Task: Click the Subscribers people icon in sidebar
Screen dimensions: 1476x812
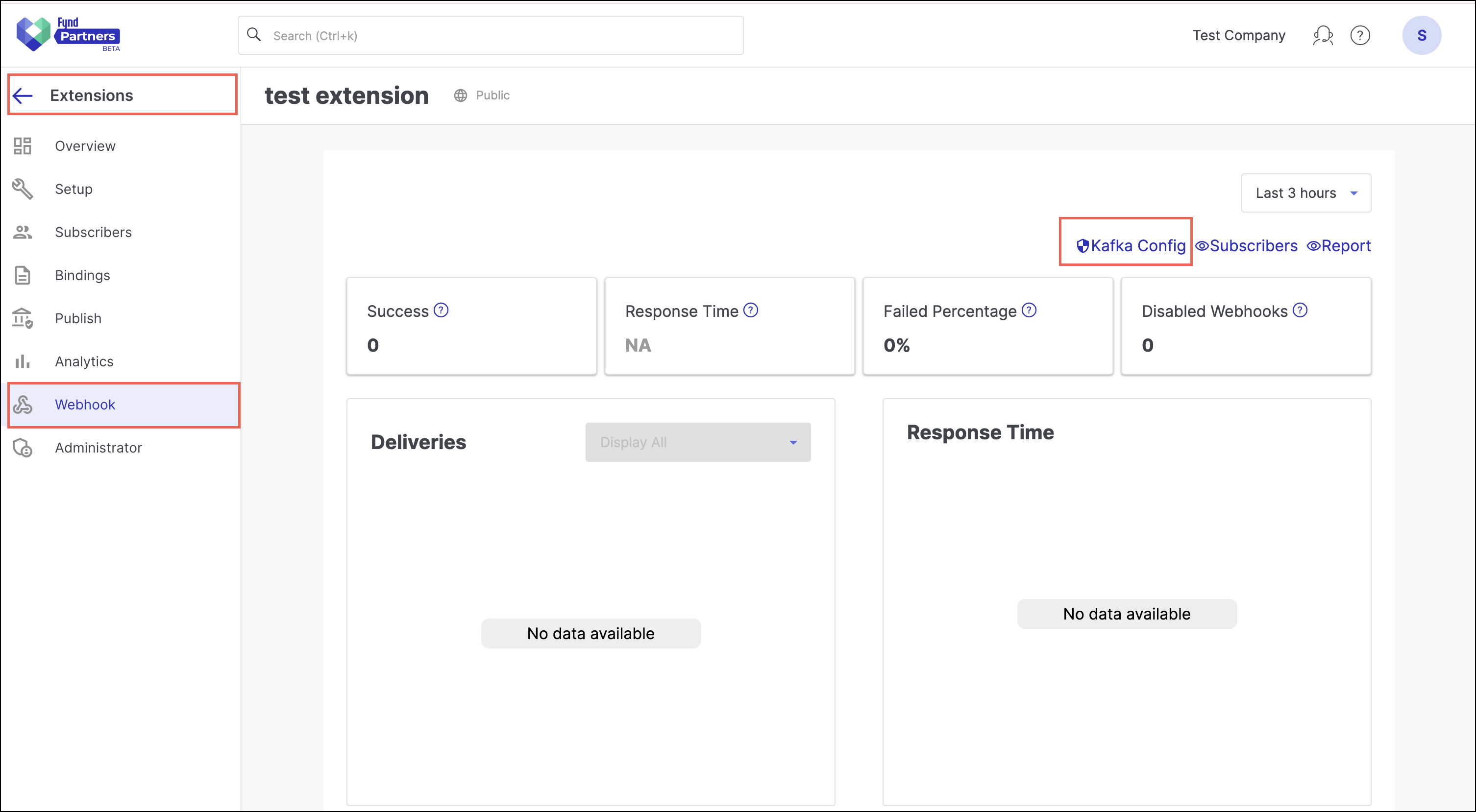Action: coord(23,232)
